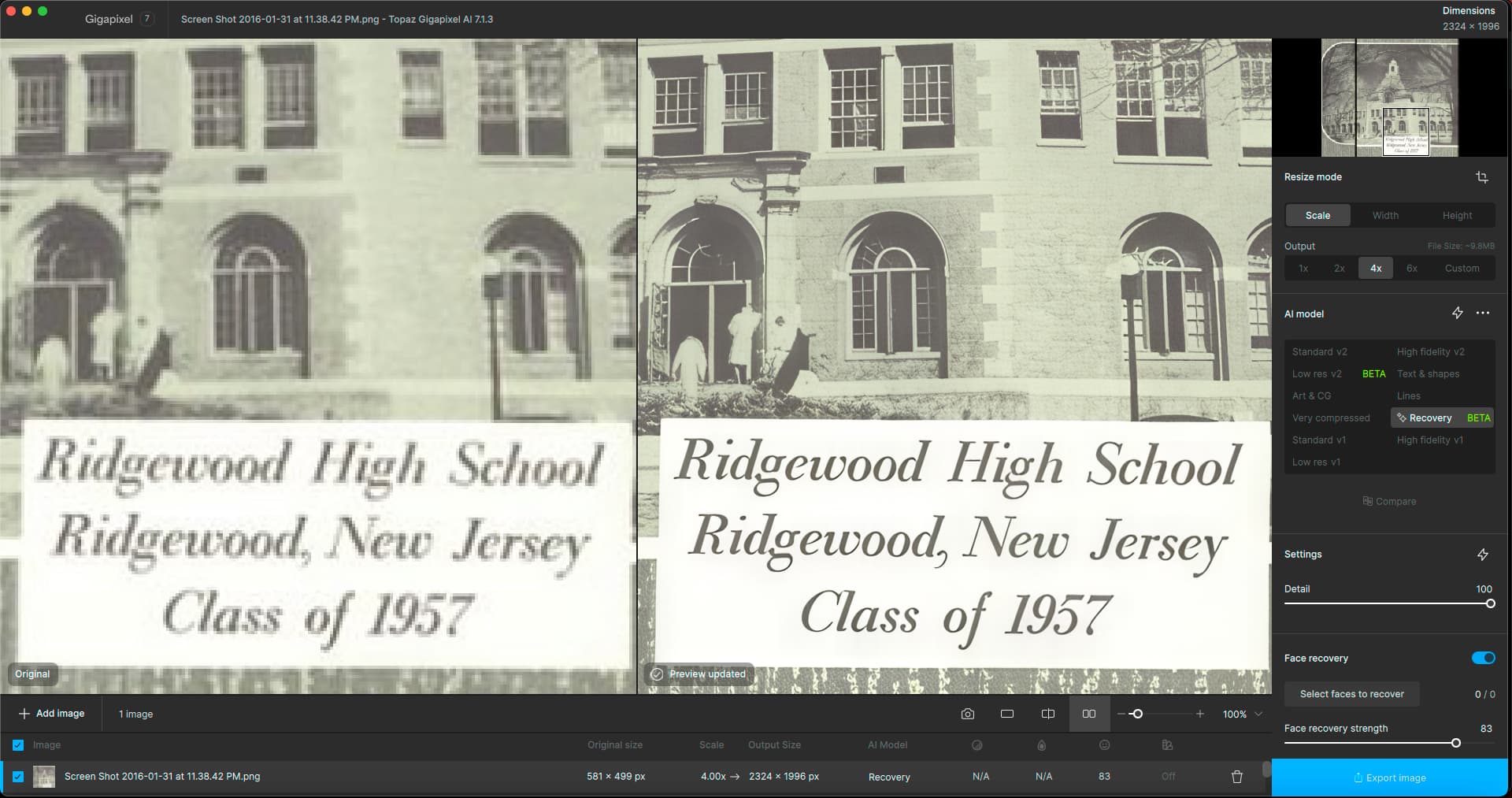
Task: Click Settings auto lightning icon
Action: pyautogui.click(x=1483, y=555)
